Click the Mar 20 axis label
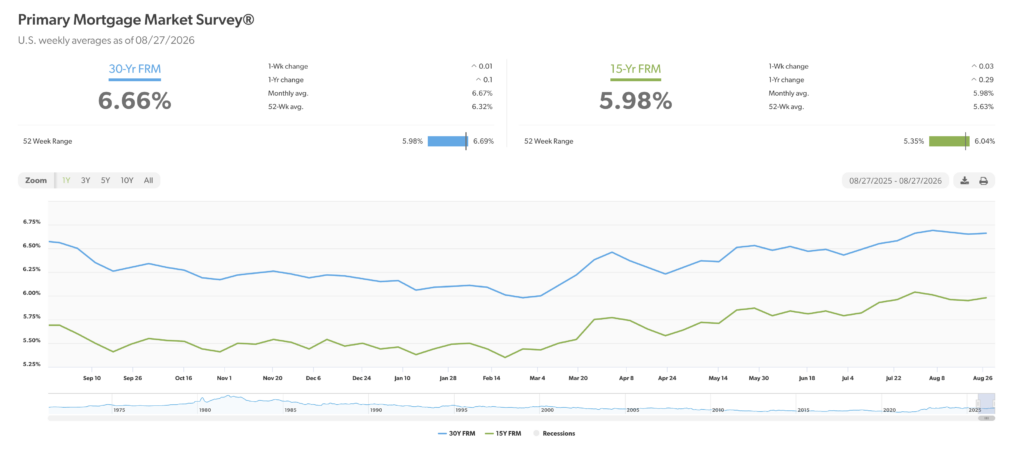 tap(577, 378)
